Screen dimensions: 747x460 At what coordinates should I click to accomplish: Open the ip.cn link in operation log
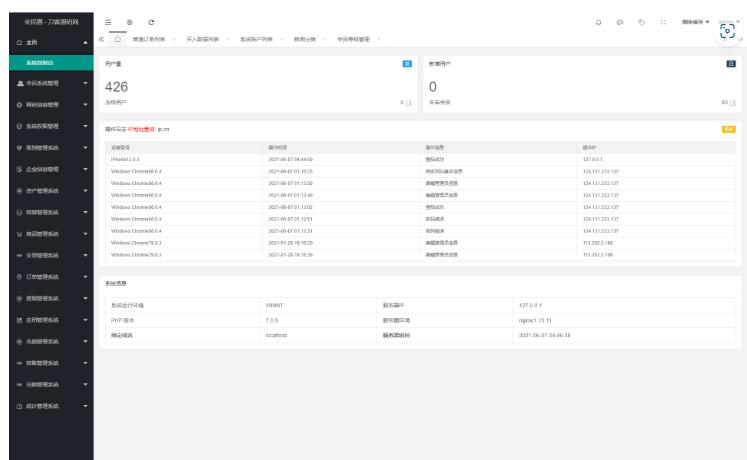[163, 130]
